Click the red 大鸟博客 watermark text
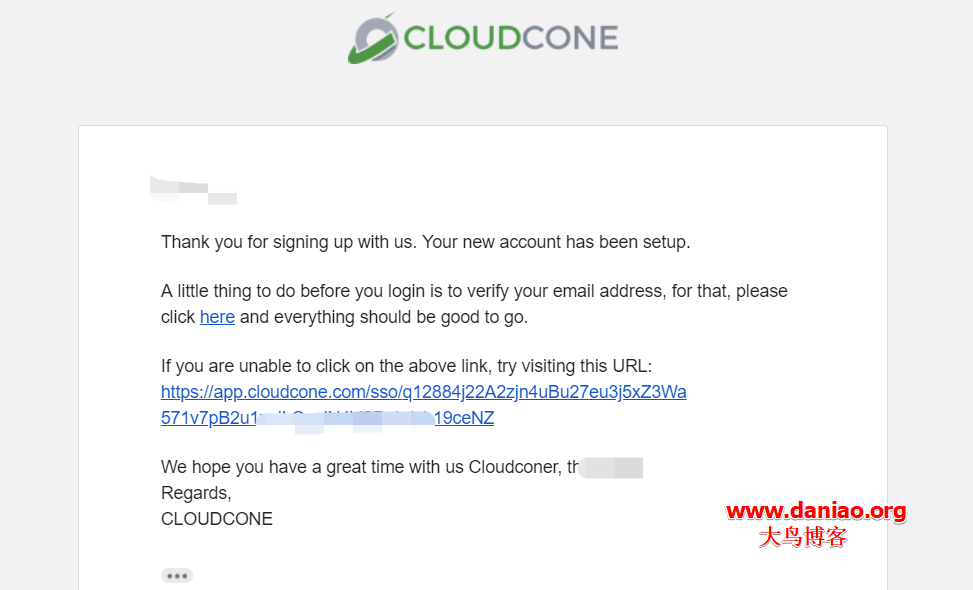This screenshot has height=590, width=973. pos(803,537)
